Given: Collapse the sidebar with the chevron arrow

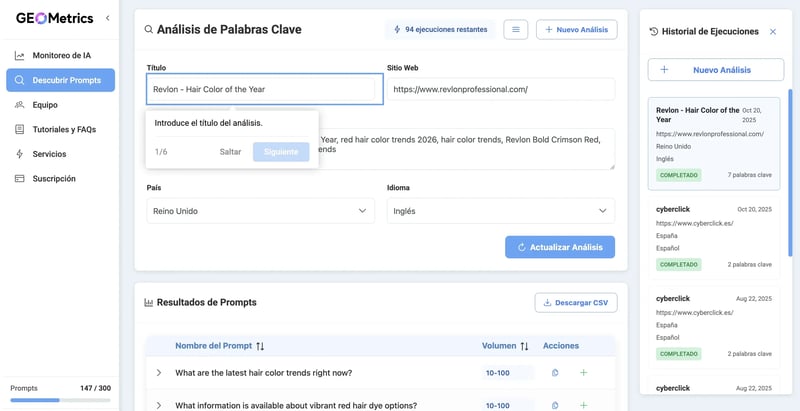Looking at the screenshot, I should tap(108, 18).
